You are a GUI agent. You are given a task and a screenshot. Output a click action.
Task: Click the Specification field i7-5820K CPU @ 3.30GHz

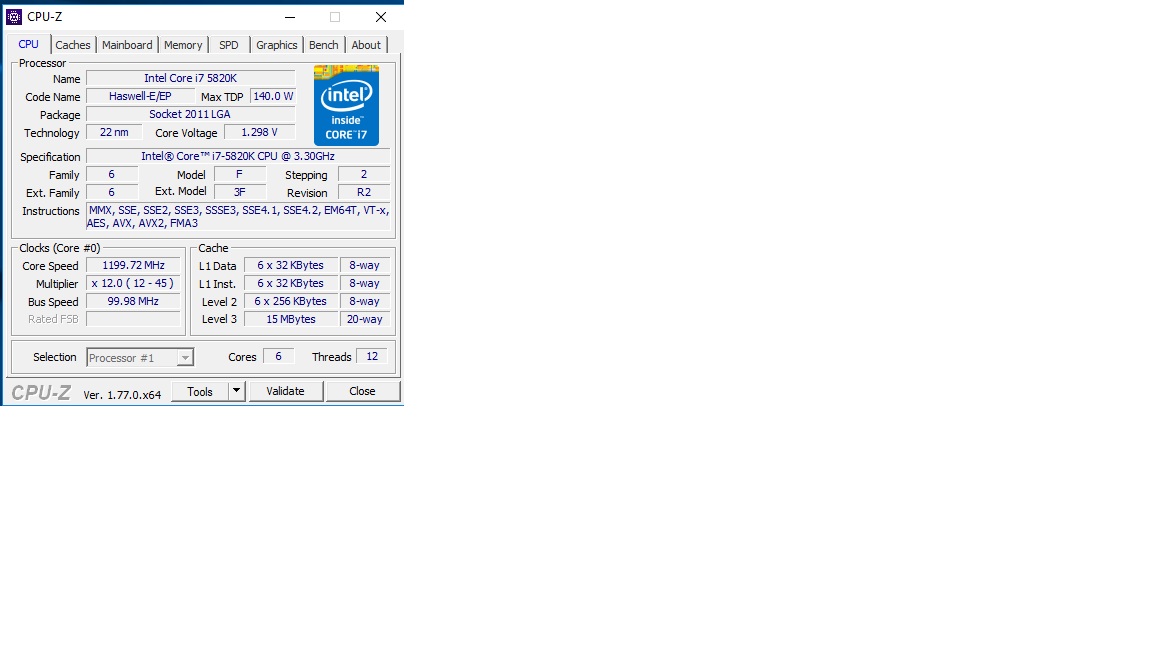238,156
